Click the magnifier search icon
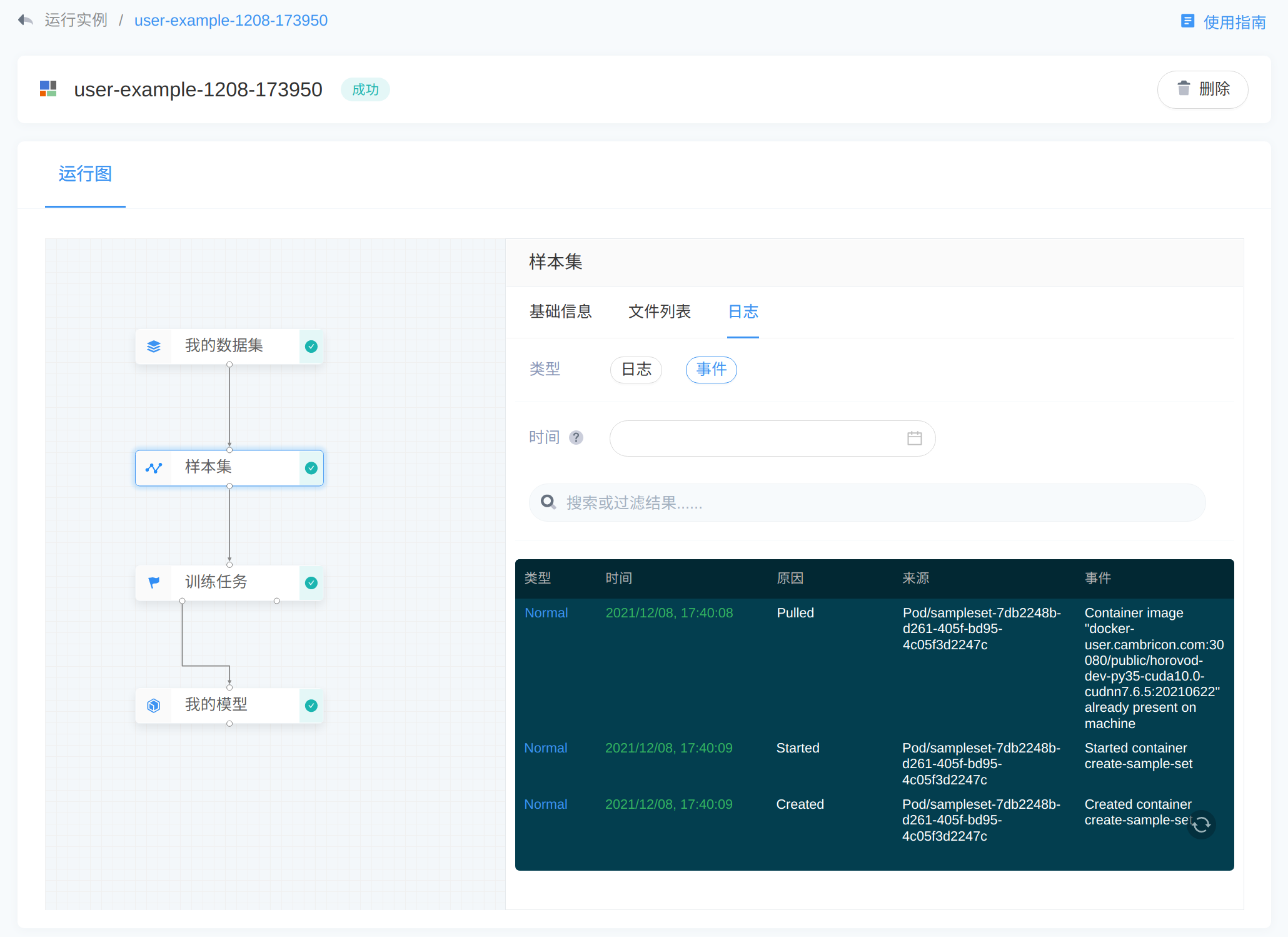The height and width of the screenshot is (937, 1288). [x=548, y=502]
